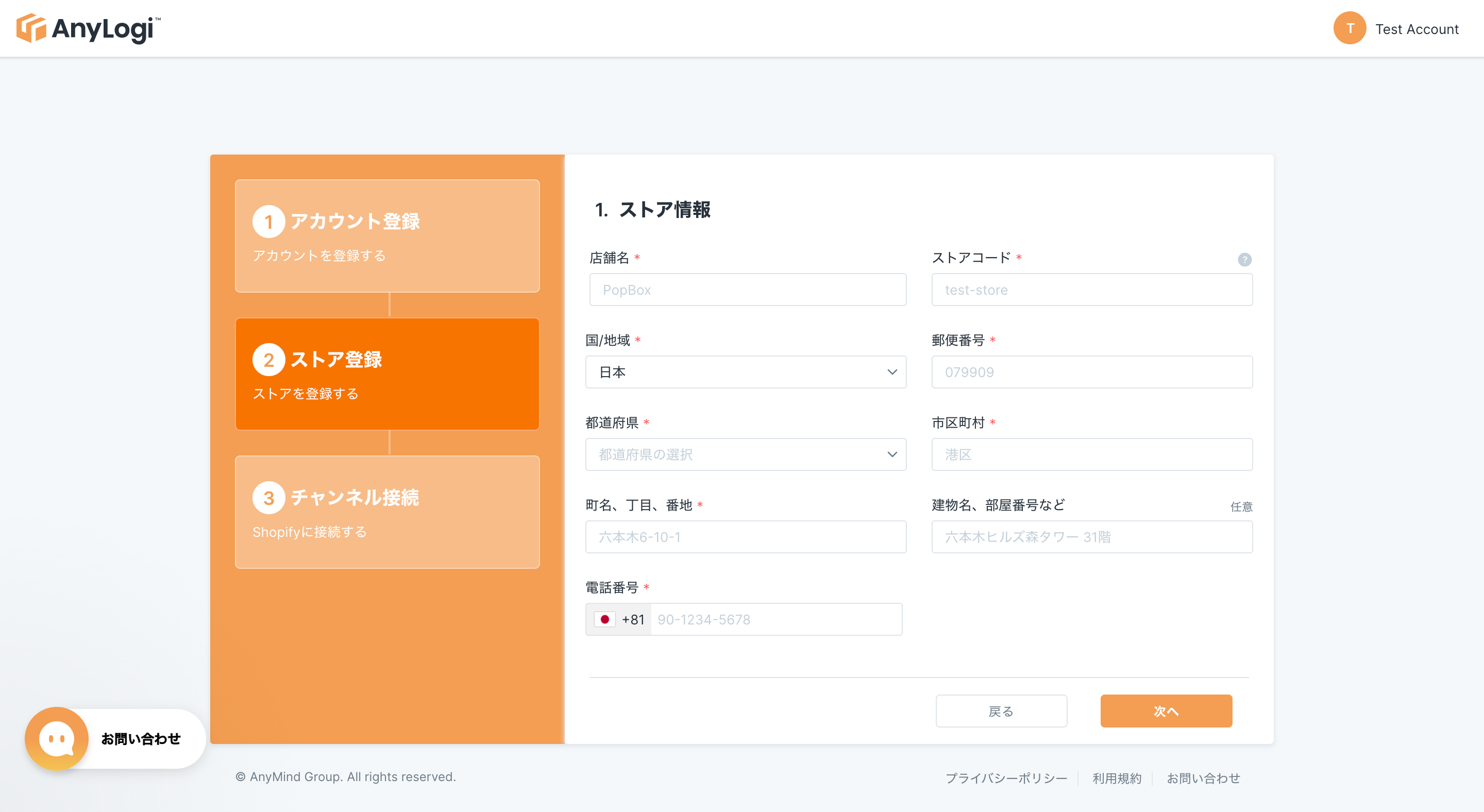Open the プライバシーポリシー footer link
The width and height of the screenshot is (1484, 812).
click(x=1006, y=778)
